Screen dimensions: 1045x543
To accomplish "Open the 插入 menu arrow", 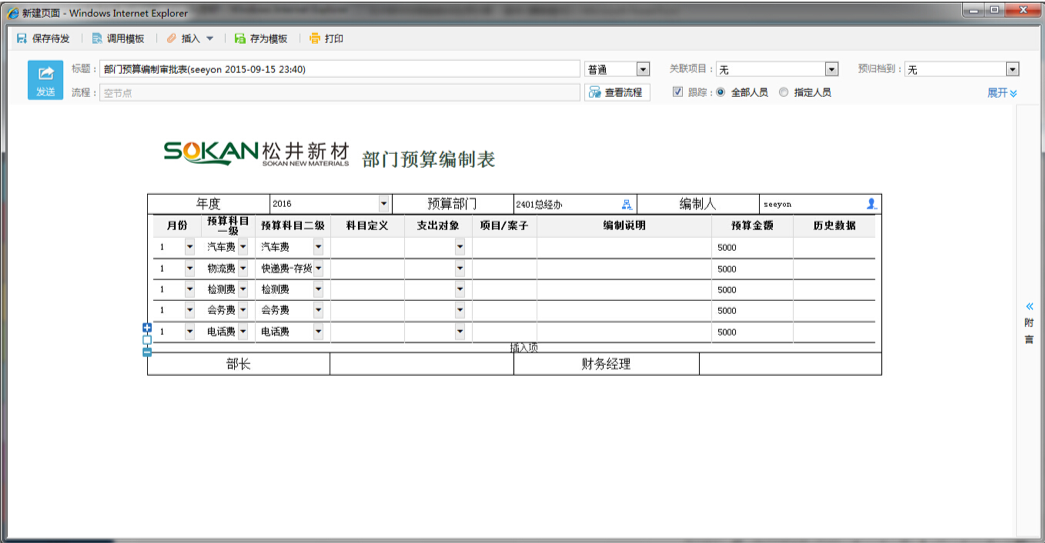I will click(210, 39).
